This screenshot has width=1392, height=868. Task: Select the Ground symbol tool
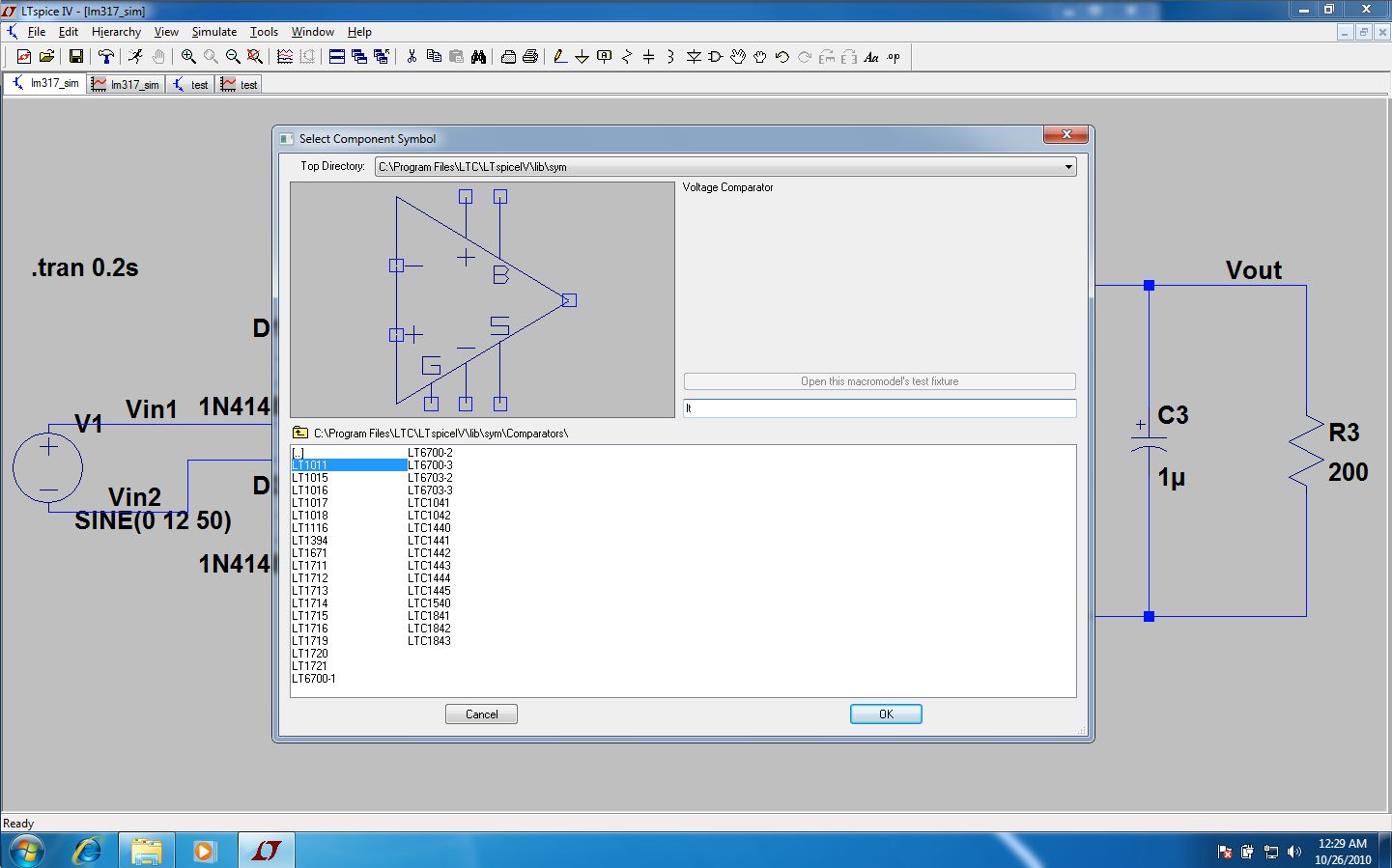[x=582, y=57]
